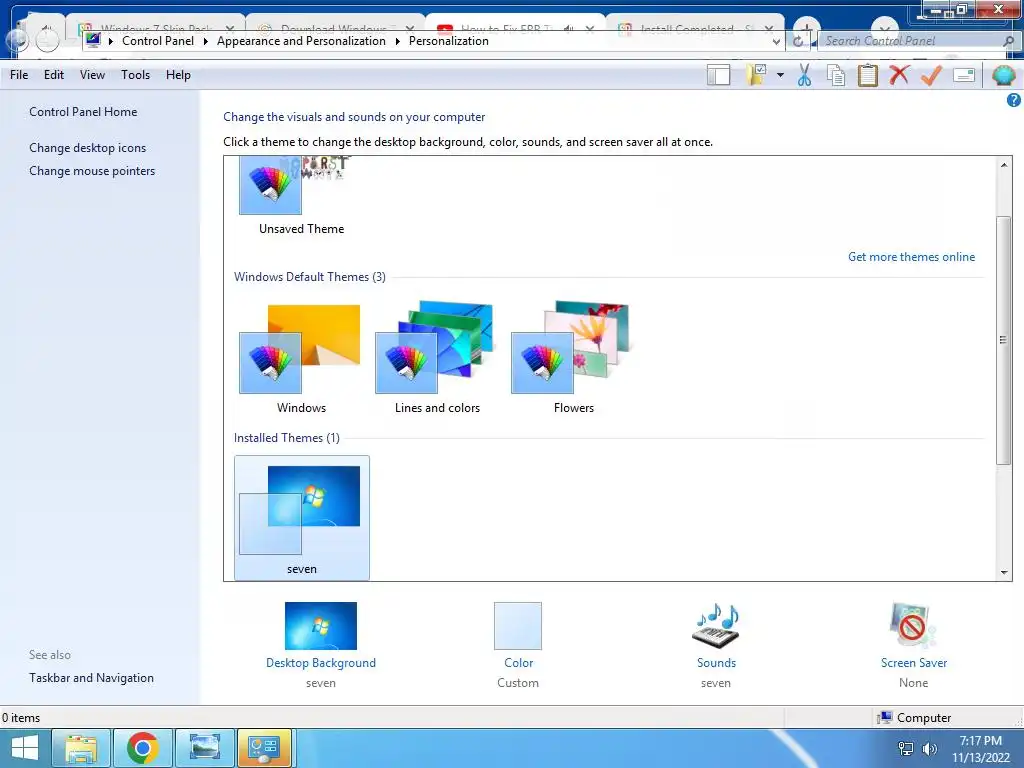
Task: Click the Properties card icon
Action: 964,75
